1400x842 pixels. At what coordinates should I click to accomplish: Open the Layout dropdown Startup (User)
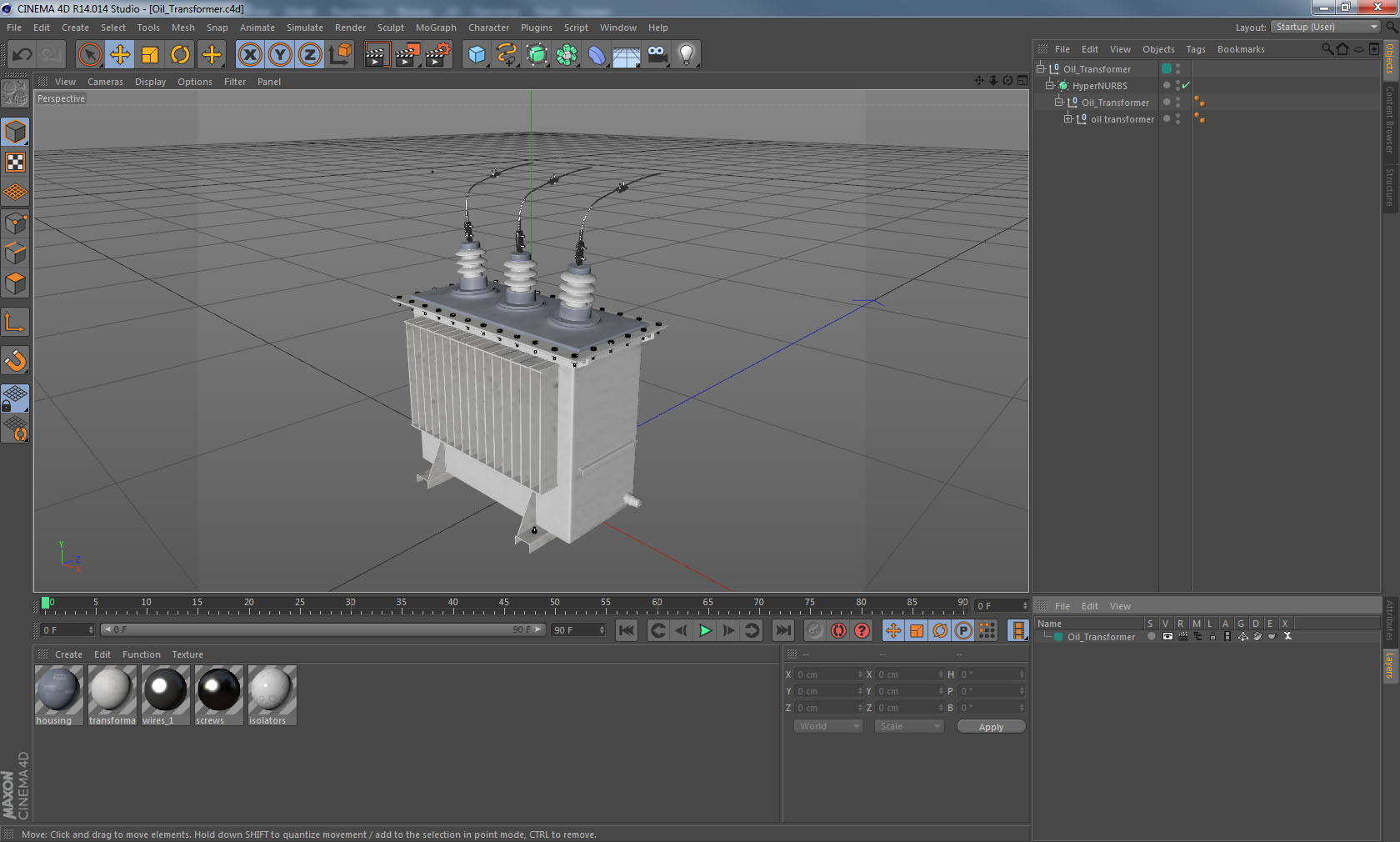coord(1326,27)
